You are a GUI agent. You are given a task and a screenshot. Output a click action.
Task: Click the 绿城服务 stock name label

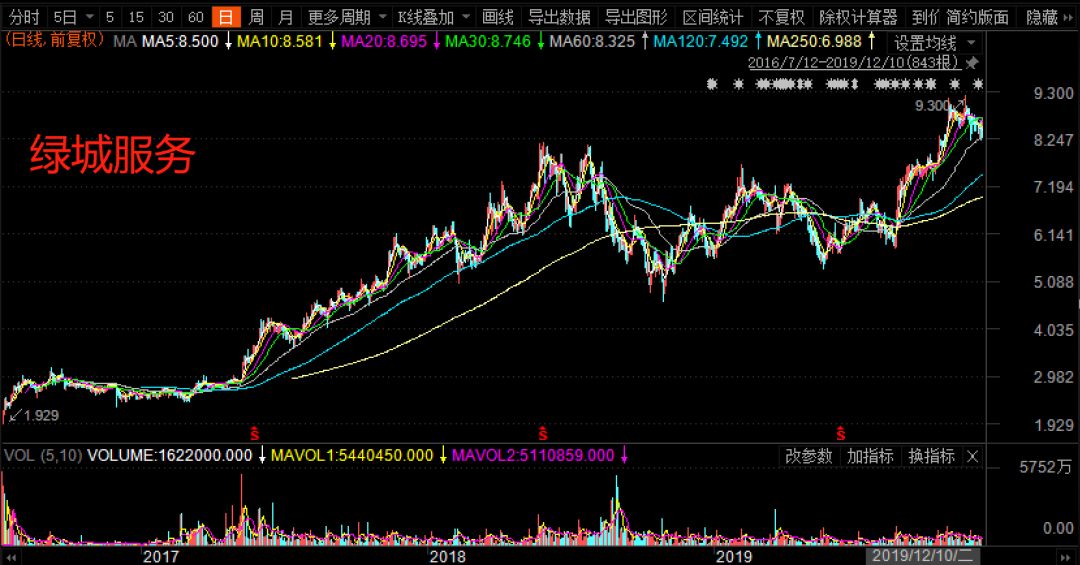(x=112, y=154)
